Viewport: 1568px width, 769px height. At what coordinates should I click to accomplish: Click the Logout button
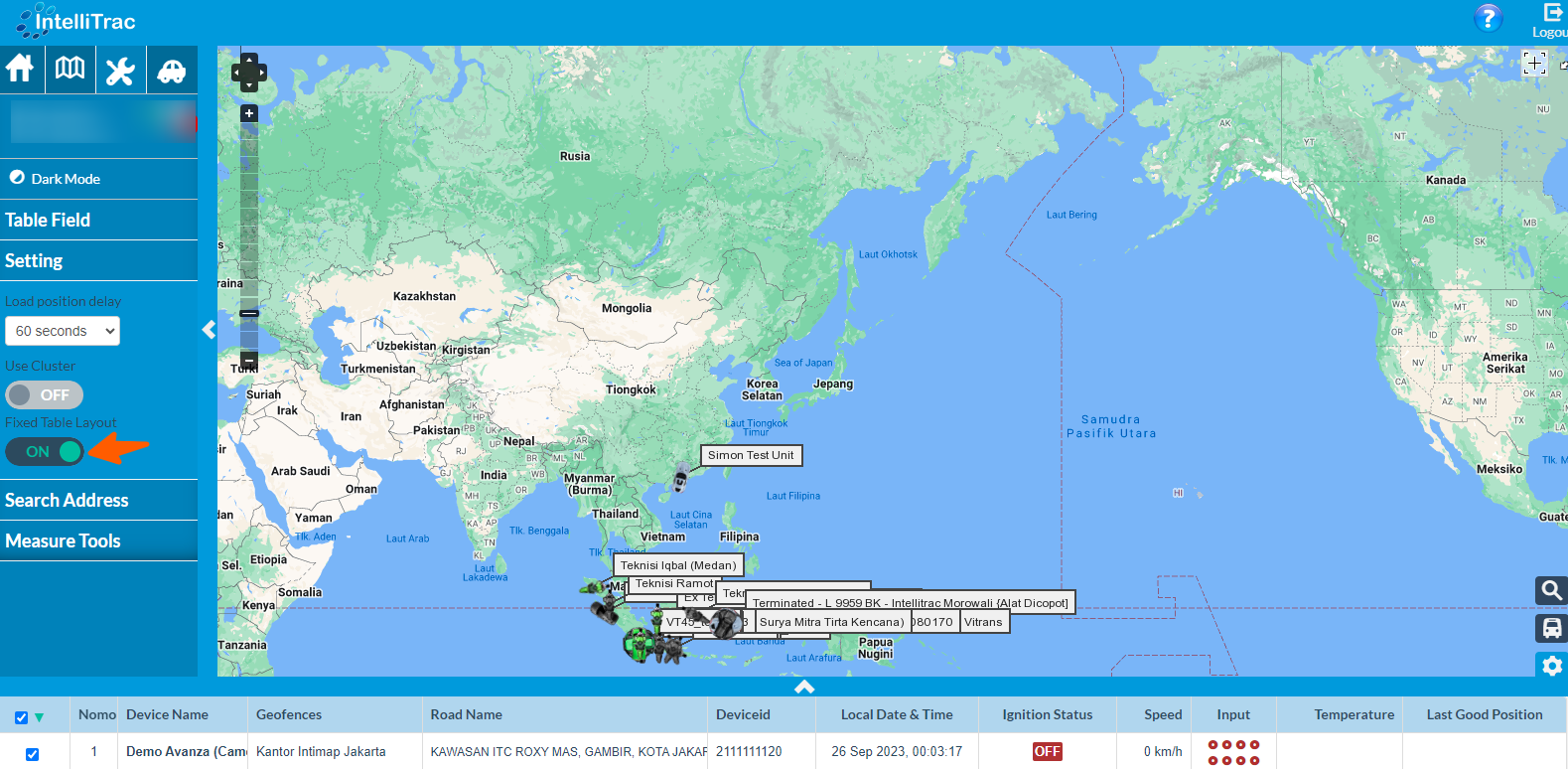click(x=1551, y=21)
